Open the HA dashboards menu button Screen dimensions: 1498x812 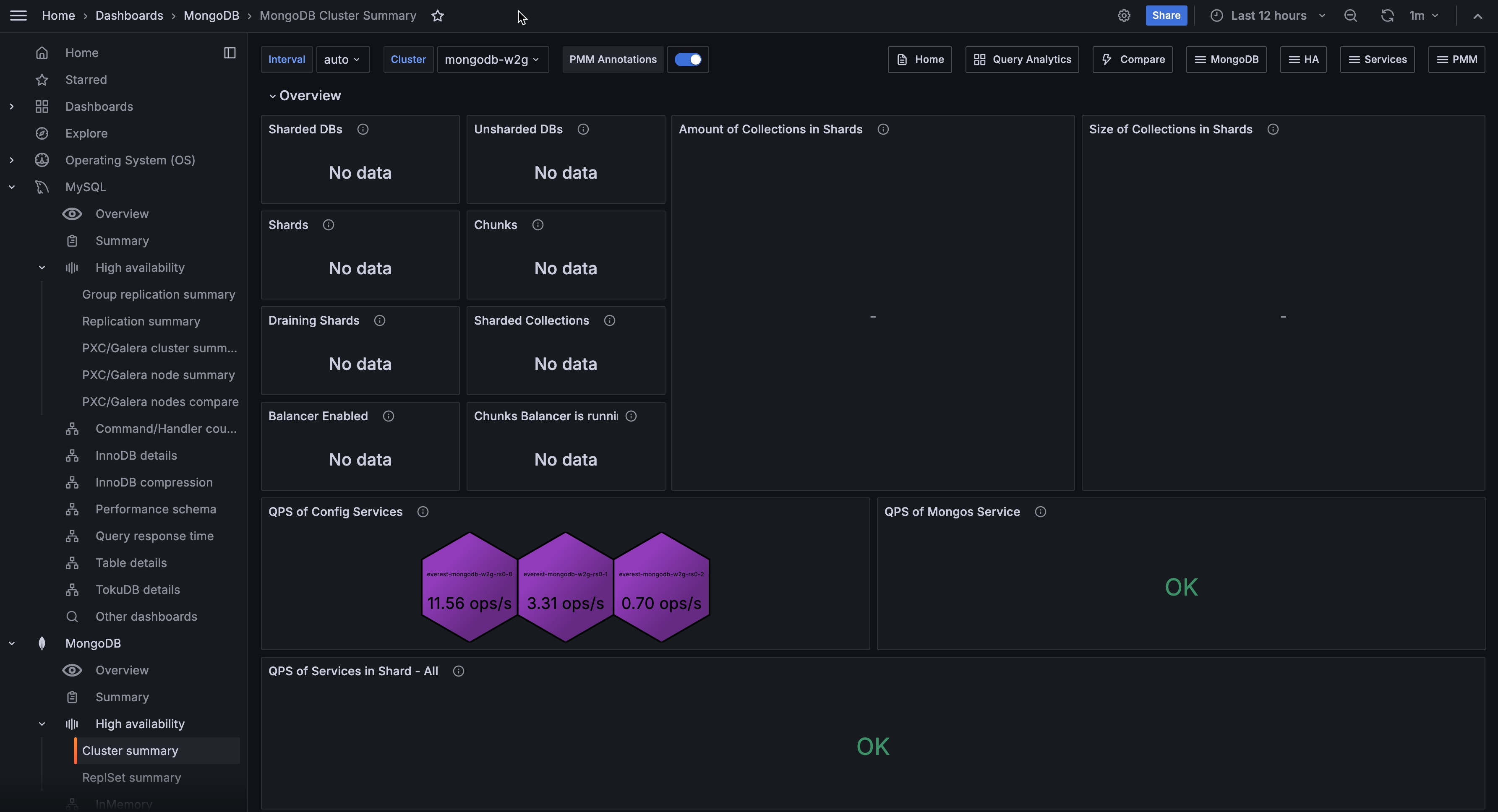coord(1303,59)
